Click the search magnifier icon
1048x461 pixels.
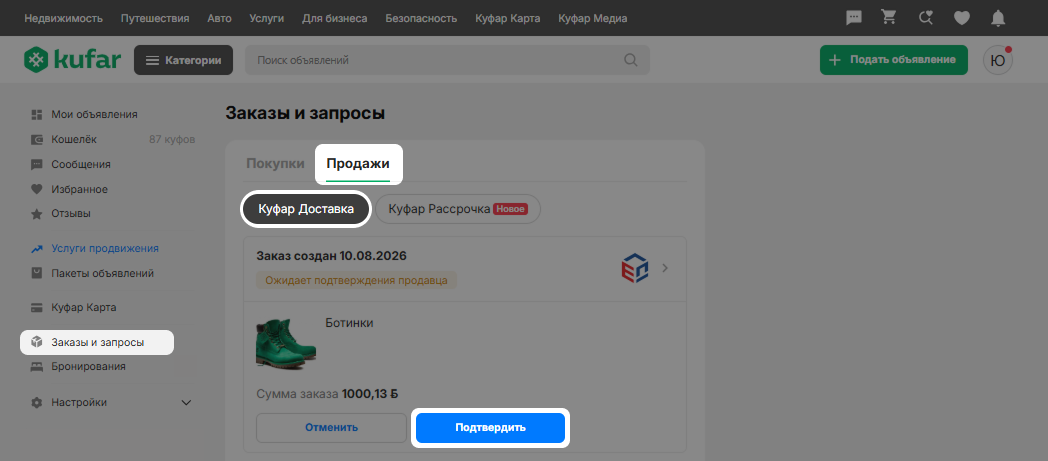click(630, 60)
